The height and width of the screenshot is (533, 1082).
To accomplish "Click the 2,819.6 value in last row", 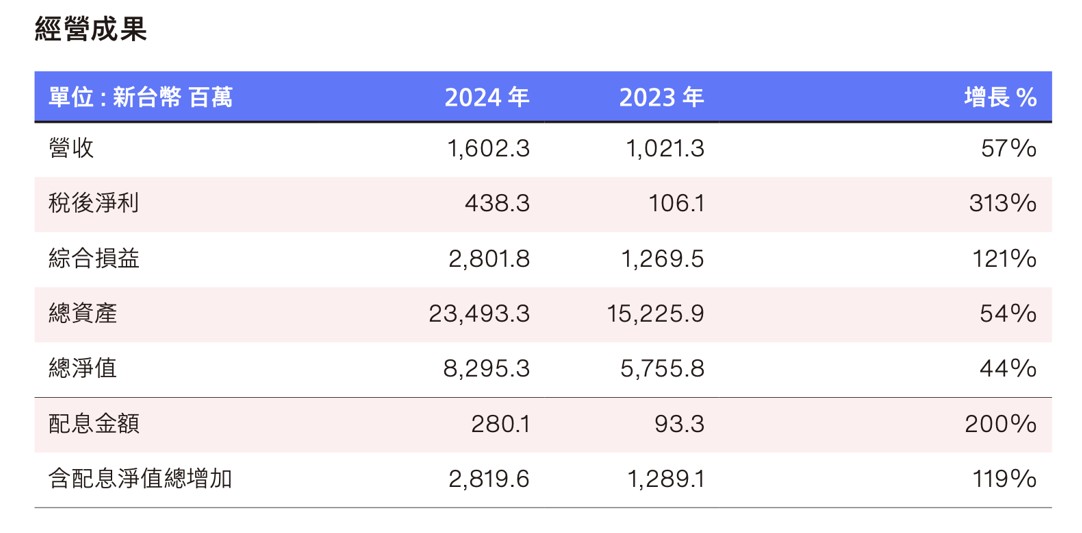I will coord(489,479).
